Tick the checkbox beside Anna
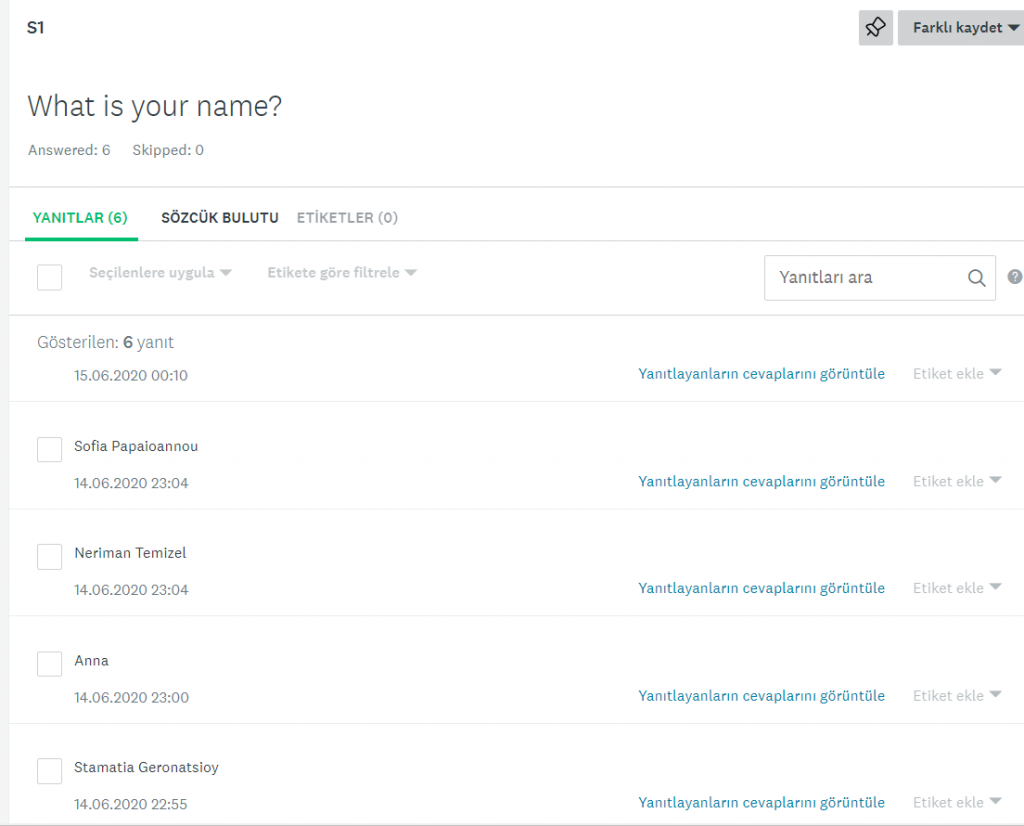Image resolution: width=1024 pixels, height=826 pixels. pyautogui.click(x=49, y=664)
